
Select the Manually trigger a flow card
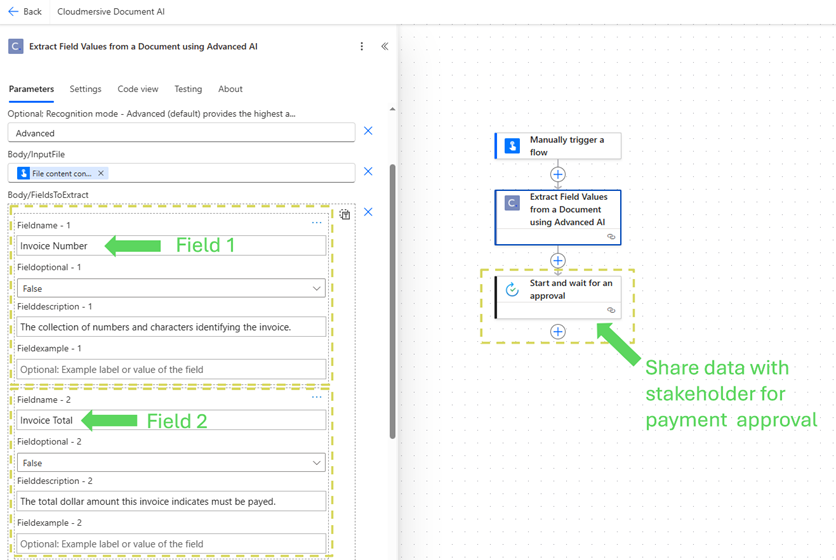(558, 146)
